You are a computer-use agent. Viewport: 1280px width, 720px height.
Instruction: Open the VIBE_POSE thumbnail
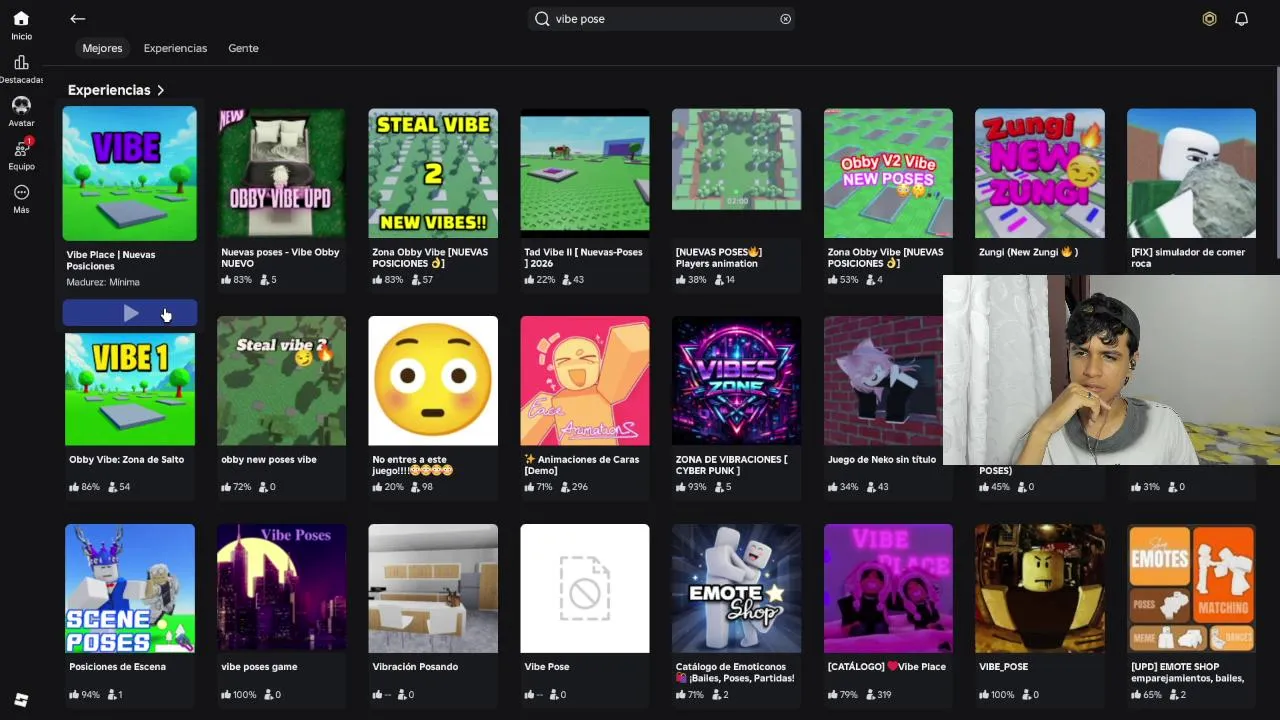click(1040, 588)
